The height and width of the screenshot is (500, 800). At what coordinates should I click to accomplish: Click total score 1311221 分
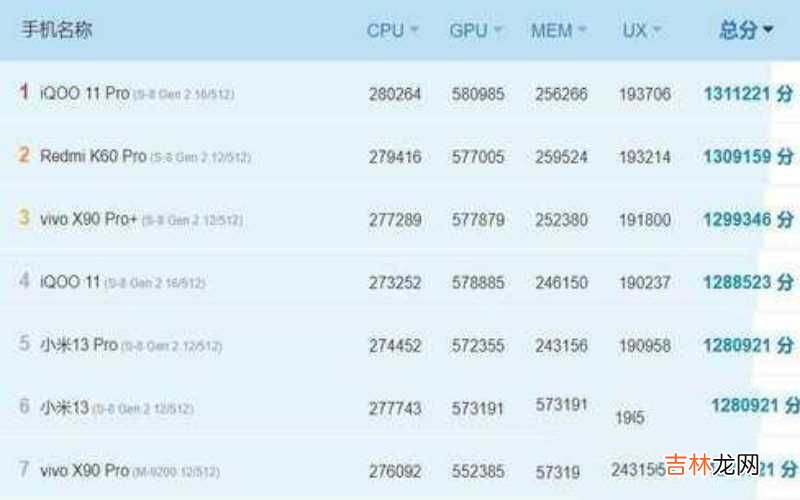(748, 94)
